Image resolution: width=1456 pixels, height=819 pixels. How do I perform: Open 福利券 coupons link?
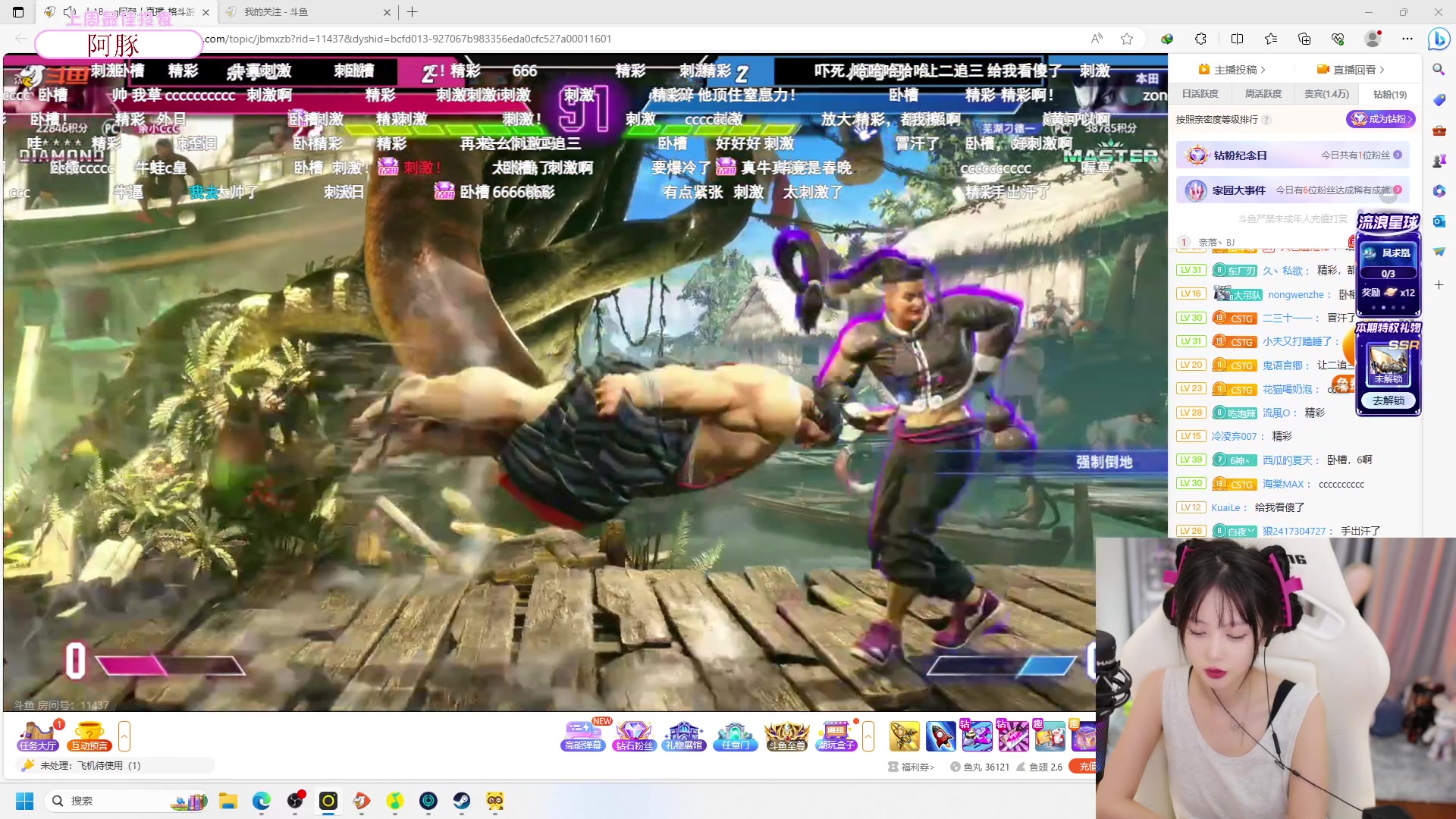coord(912,767)
